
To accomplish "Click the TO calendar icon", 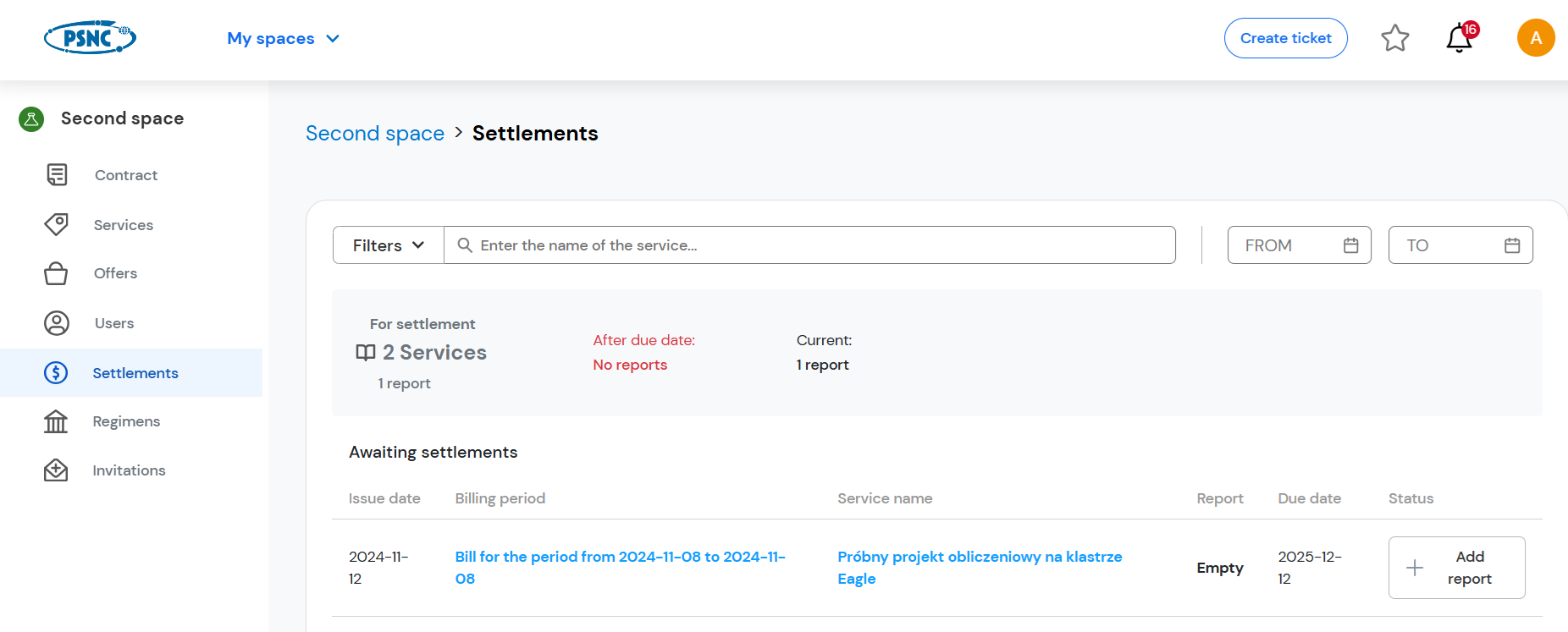I will pos(1512,245).
